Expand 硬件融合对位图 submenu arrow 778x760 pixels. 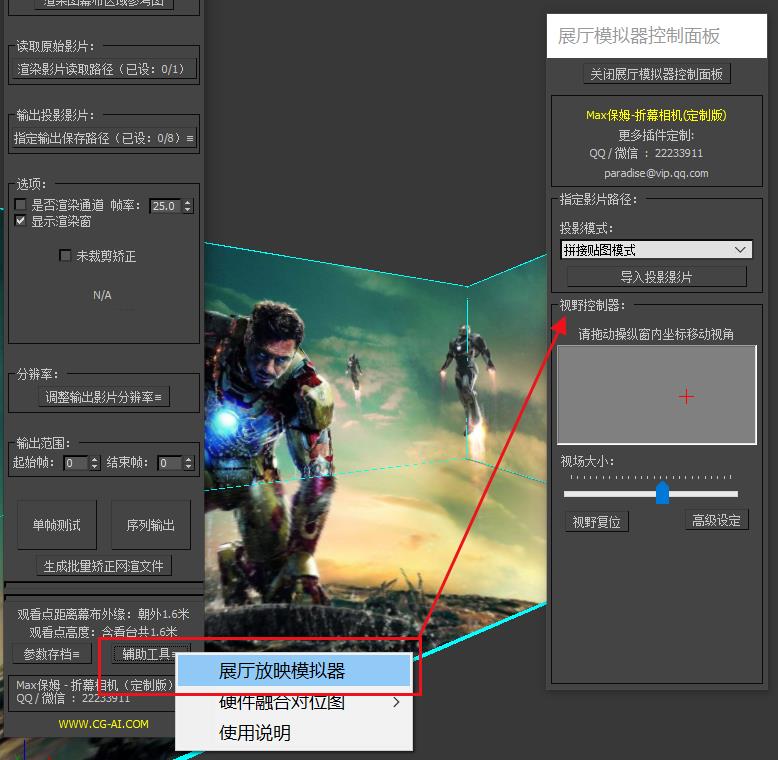click(396, 702)
